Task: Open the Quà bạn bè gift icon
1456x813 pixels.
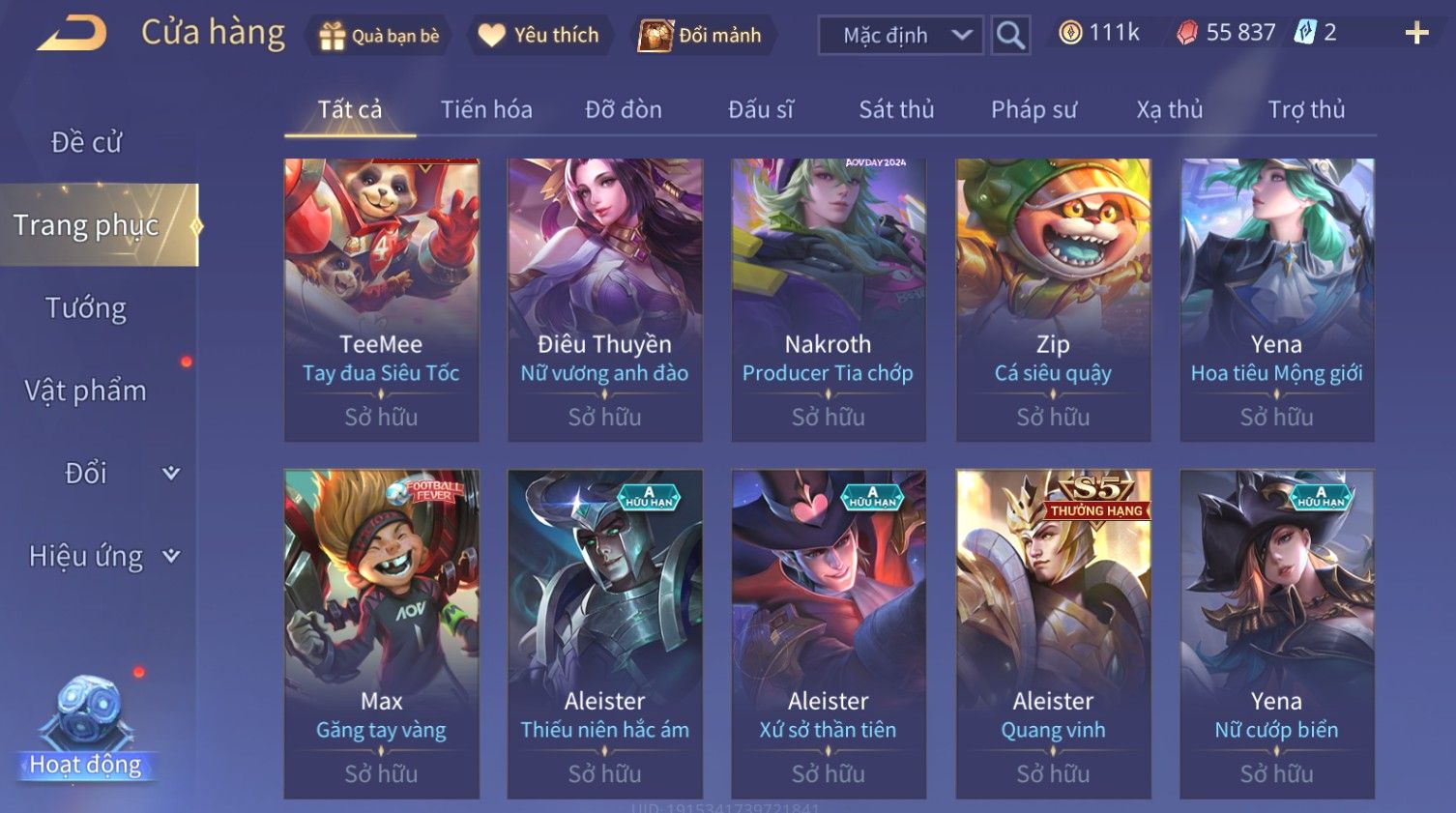Action: 332,36
